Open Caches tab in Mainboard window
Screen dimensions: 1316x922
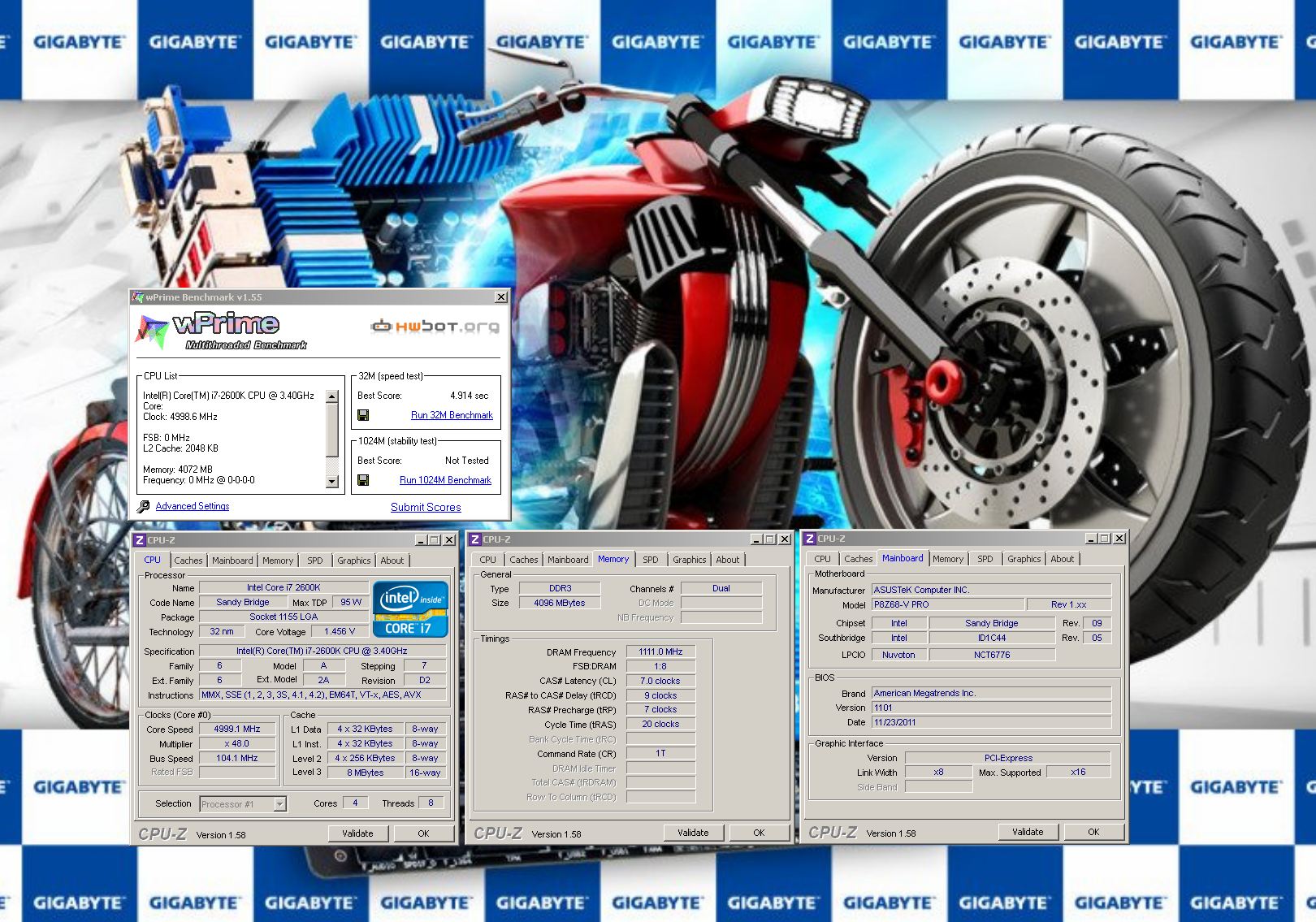859,559
